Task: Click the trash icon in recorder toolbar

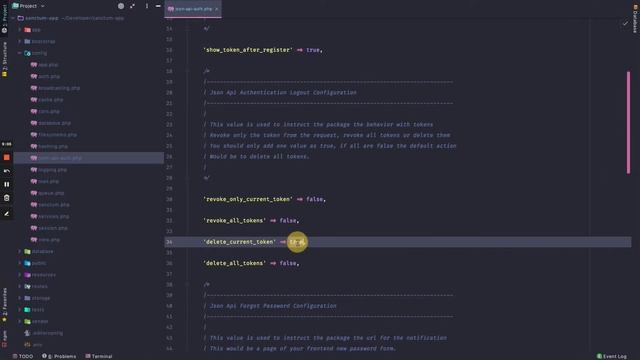Action: click(7, 198)
